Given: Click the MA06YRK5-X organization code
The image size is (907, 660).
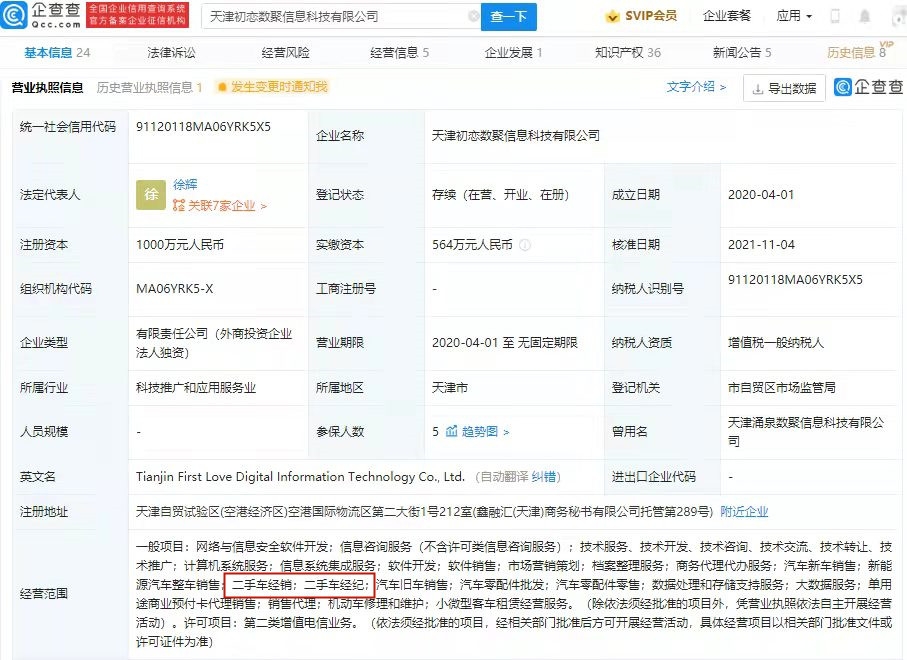Looking at the screenshot, I should pos(175,289).
